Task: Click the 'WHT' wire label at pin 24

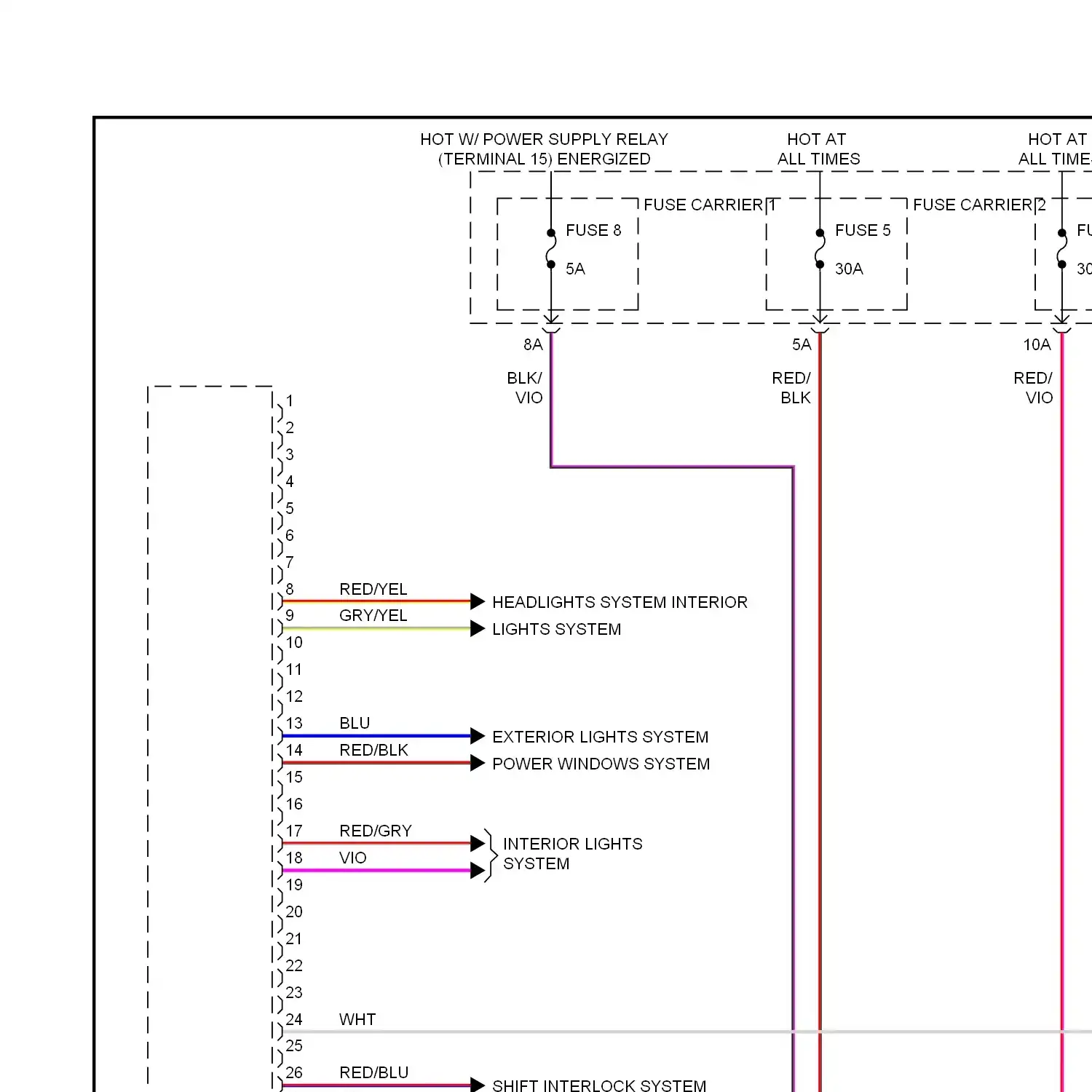Action: [x=357, y=1019]
